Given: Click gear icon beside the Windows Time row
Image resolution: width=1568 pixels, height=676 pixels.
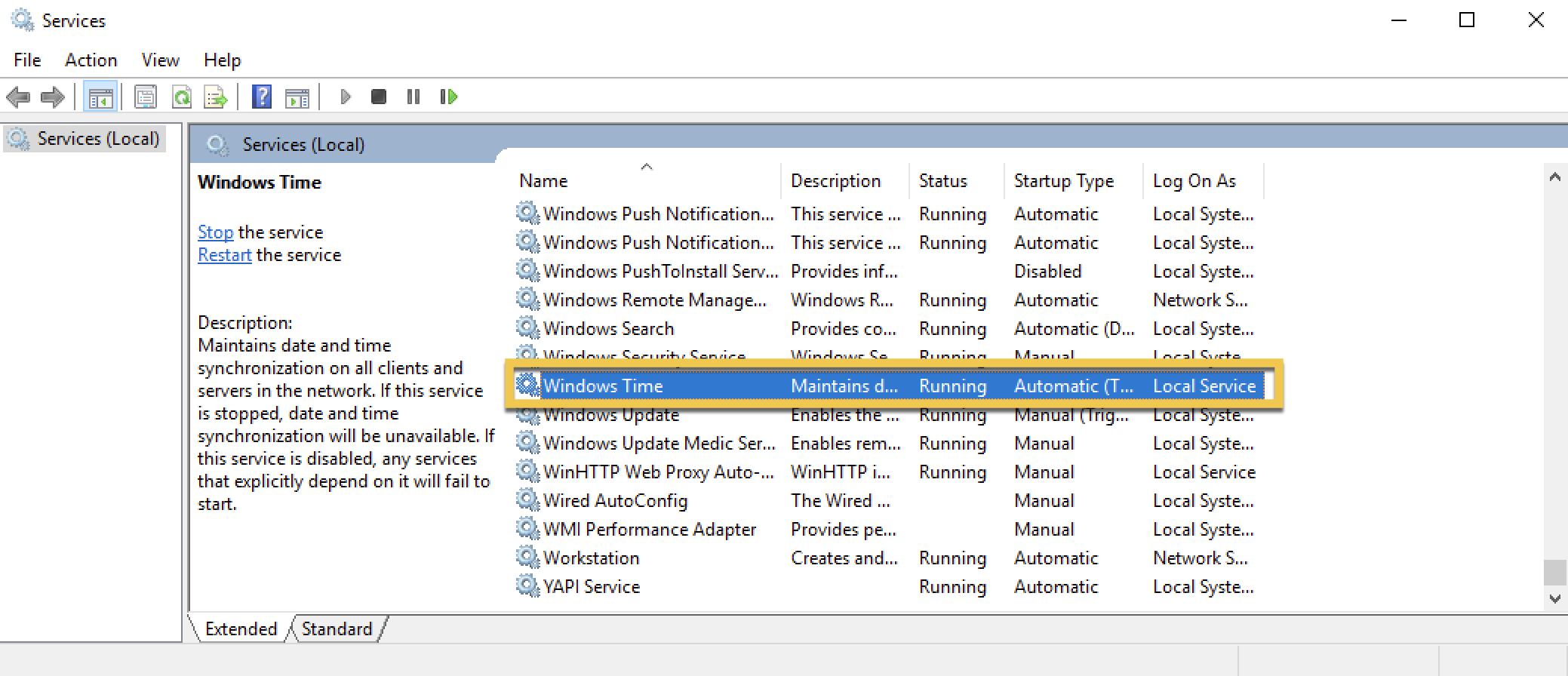Looking at the screenshot, I should [x=527, y=386].
